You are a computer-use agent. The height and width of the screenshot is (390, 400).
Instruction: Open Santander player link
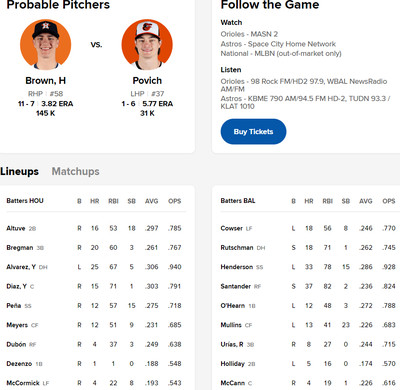[x=236, y=286]
